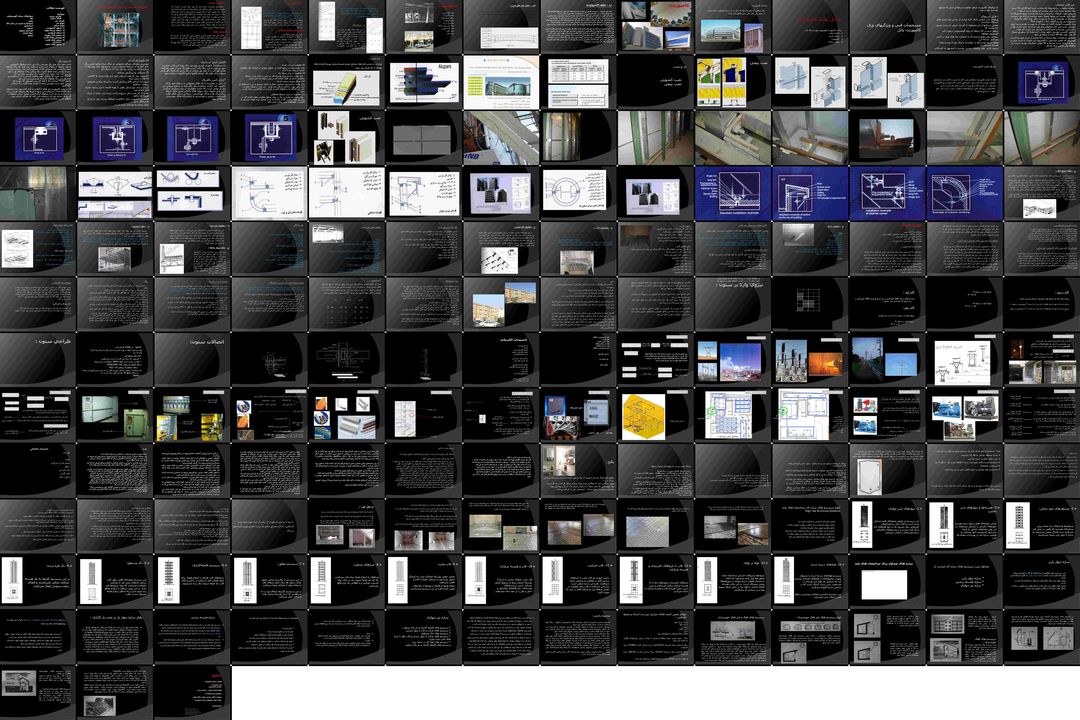1080x720 pixels.
Task: Open slide with two photos and white arrow
Action: pos(346,526)
